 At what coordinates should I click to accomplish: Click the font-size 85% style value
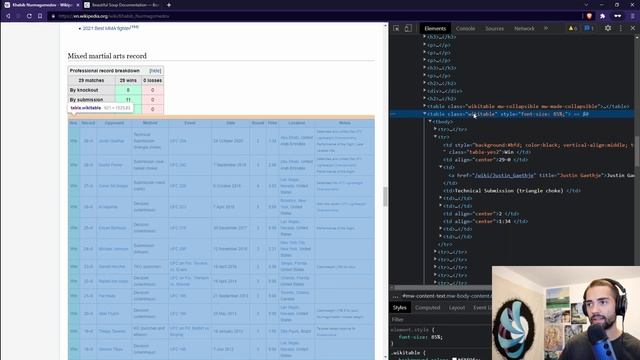(437, 337)
